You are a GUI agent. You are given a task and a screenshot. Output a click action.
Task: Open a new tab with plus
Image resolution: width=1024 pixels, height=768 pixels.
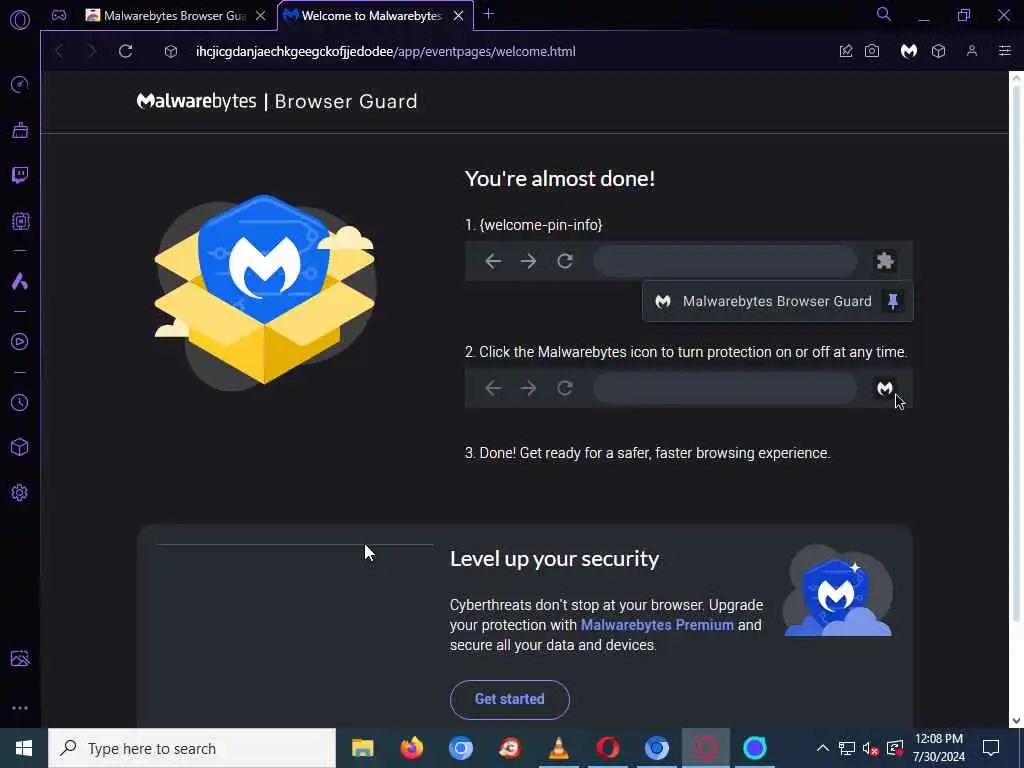coord(488,14)
